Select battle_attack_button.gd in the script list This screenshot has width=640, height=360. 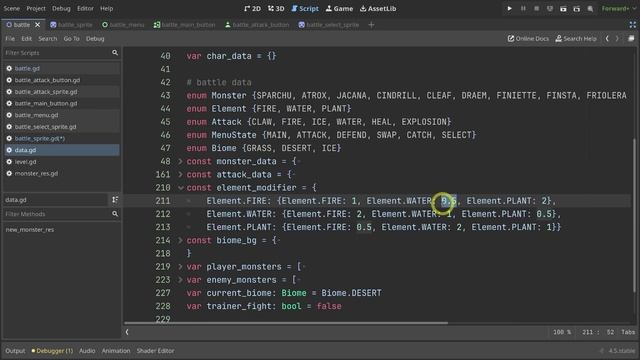[x=61, y=80]
